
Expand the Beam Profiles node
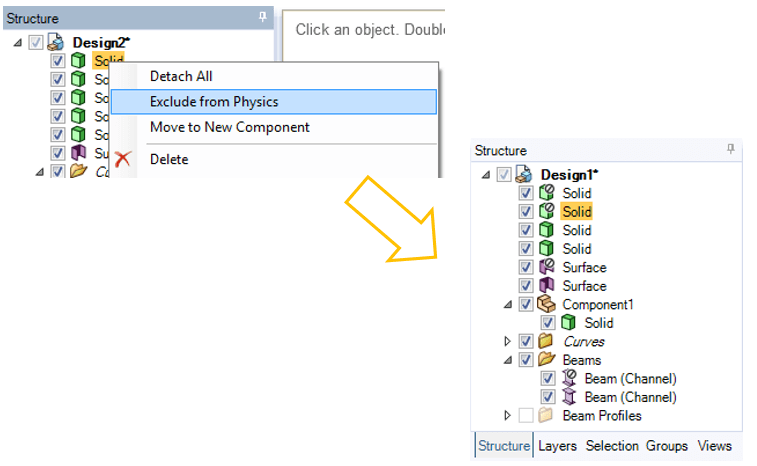[x=510, y=415]
